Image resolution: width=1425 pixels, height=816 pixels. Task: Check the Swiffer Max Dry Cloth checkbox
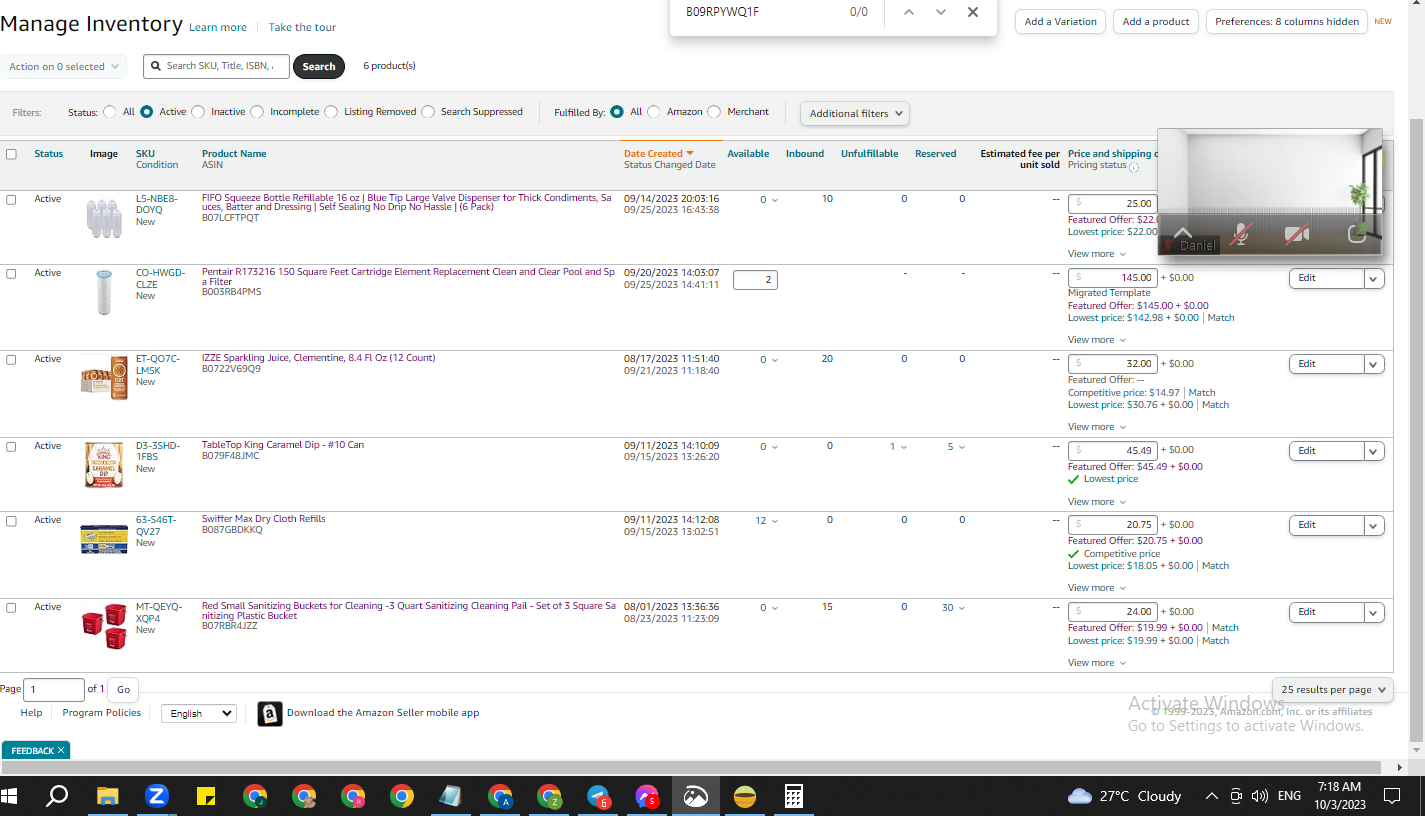pos(11,521)
